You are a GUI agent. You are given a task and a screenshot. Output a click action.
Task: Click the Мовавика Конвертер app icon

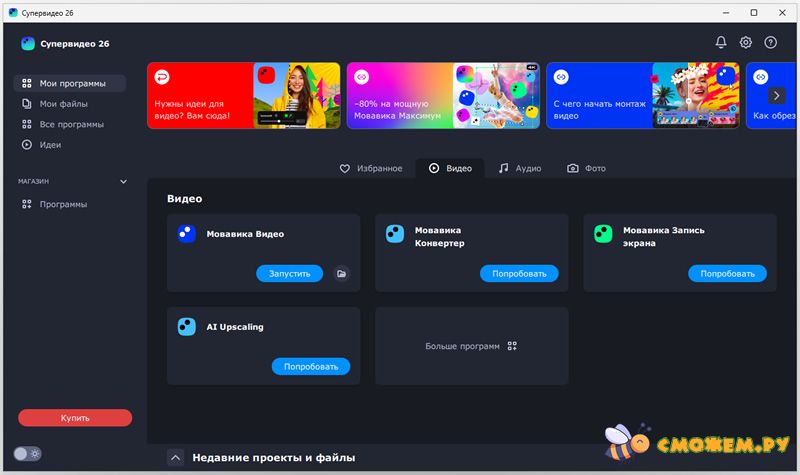tap(395, 234)
